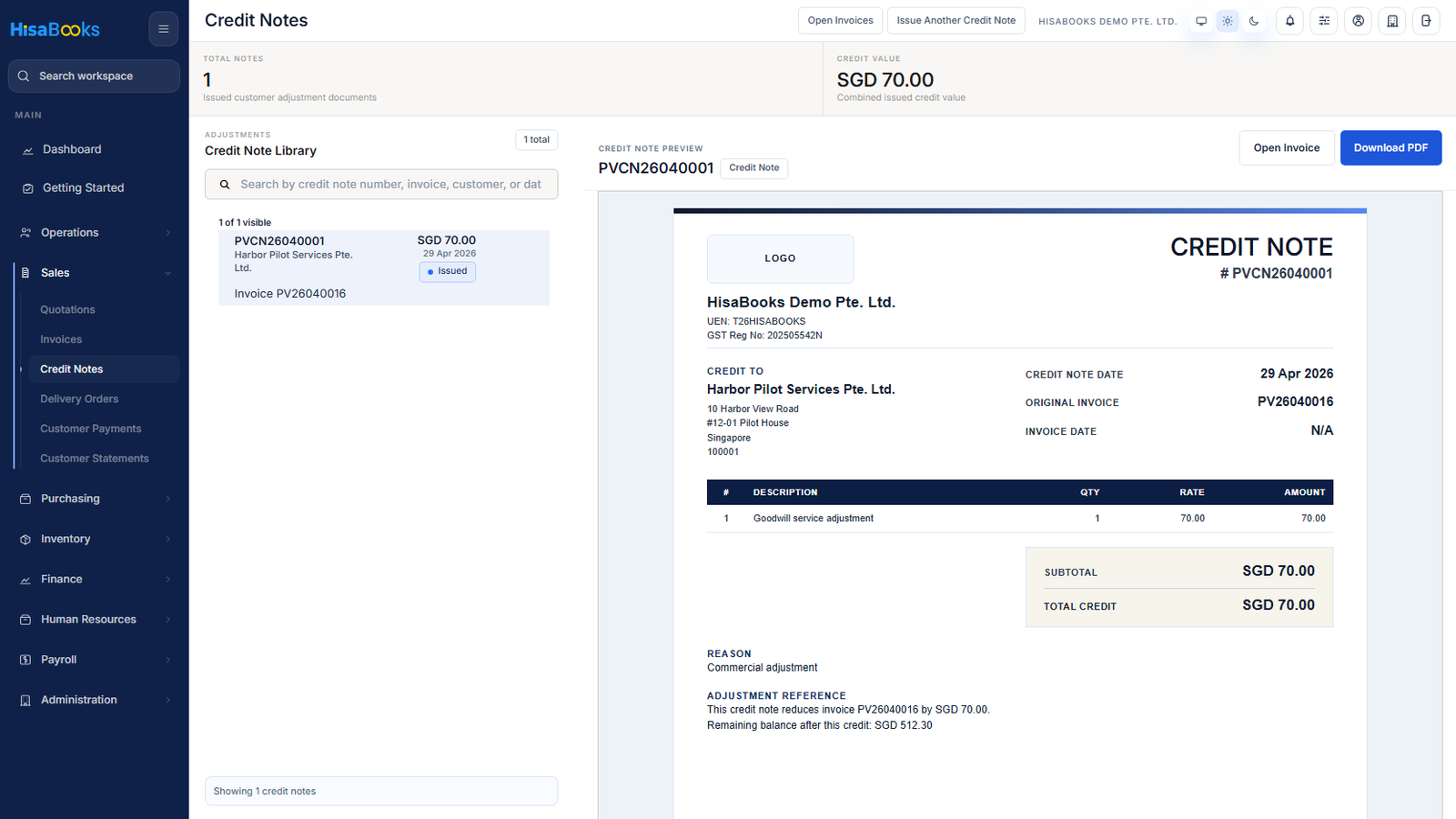
Task: Click the Human Resources briefcase icon
Action: (x=25, y=620)
